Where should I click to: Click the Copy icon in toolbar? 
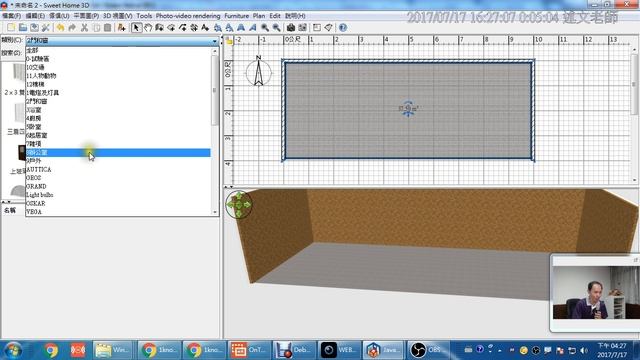[96, 28]
